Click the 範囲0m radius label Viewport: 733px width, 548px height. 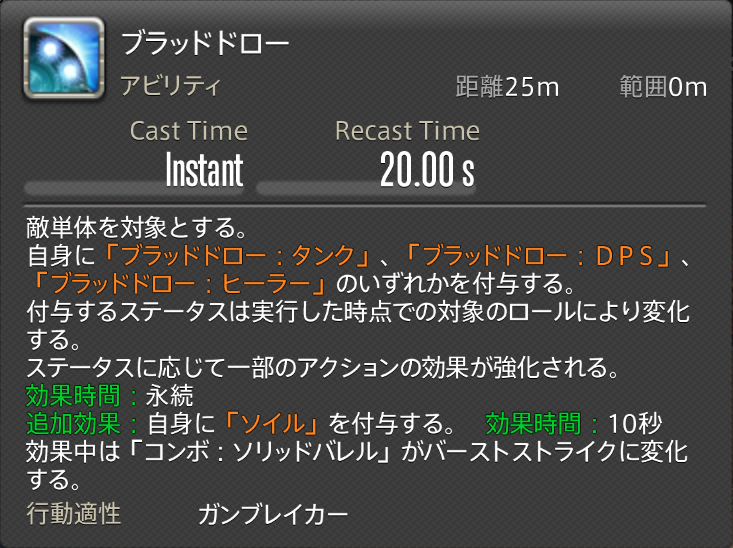coord(663,87)
